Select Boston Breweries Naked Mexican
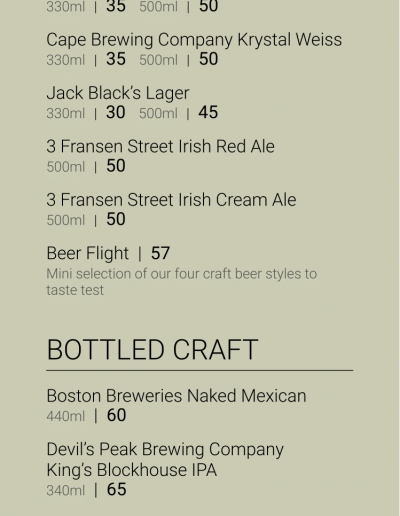This screenshot has width=400, height=516. click(176, 396)
